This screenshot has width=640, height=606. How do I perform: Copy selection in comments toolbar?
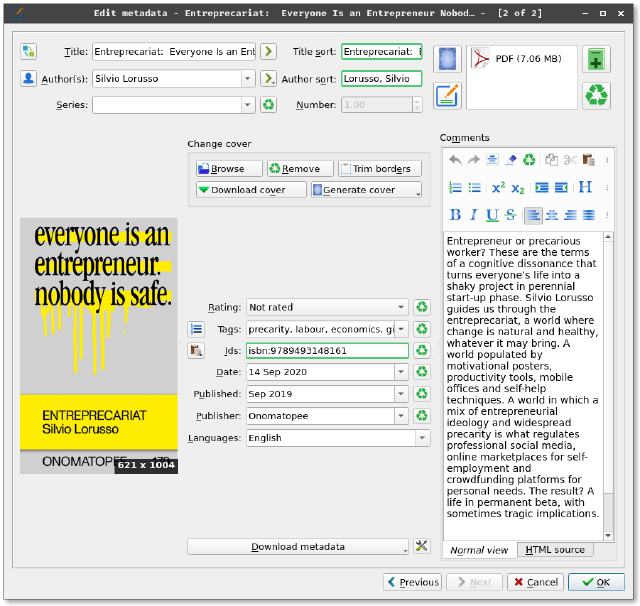point(551,160)
